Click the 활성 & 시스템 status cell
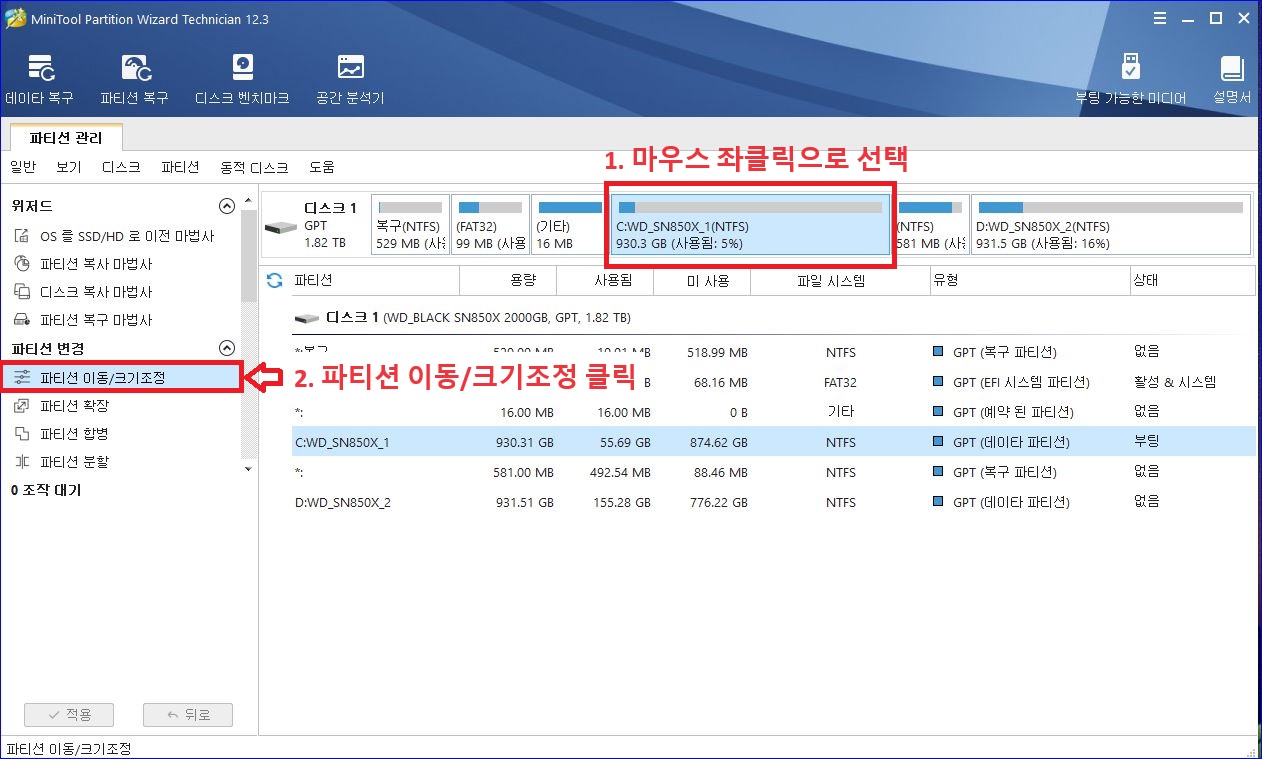The image size is (1262, 759). click(x=1175, y=382)
